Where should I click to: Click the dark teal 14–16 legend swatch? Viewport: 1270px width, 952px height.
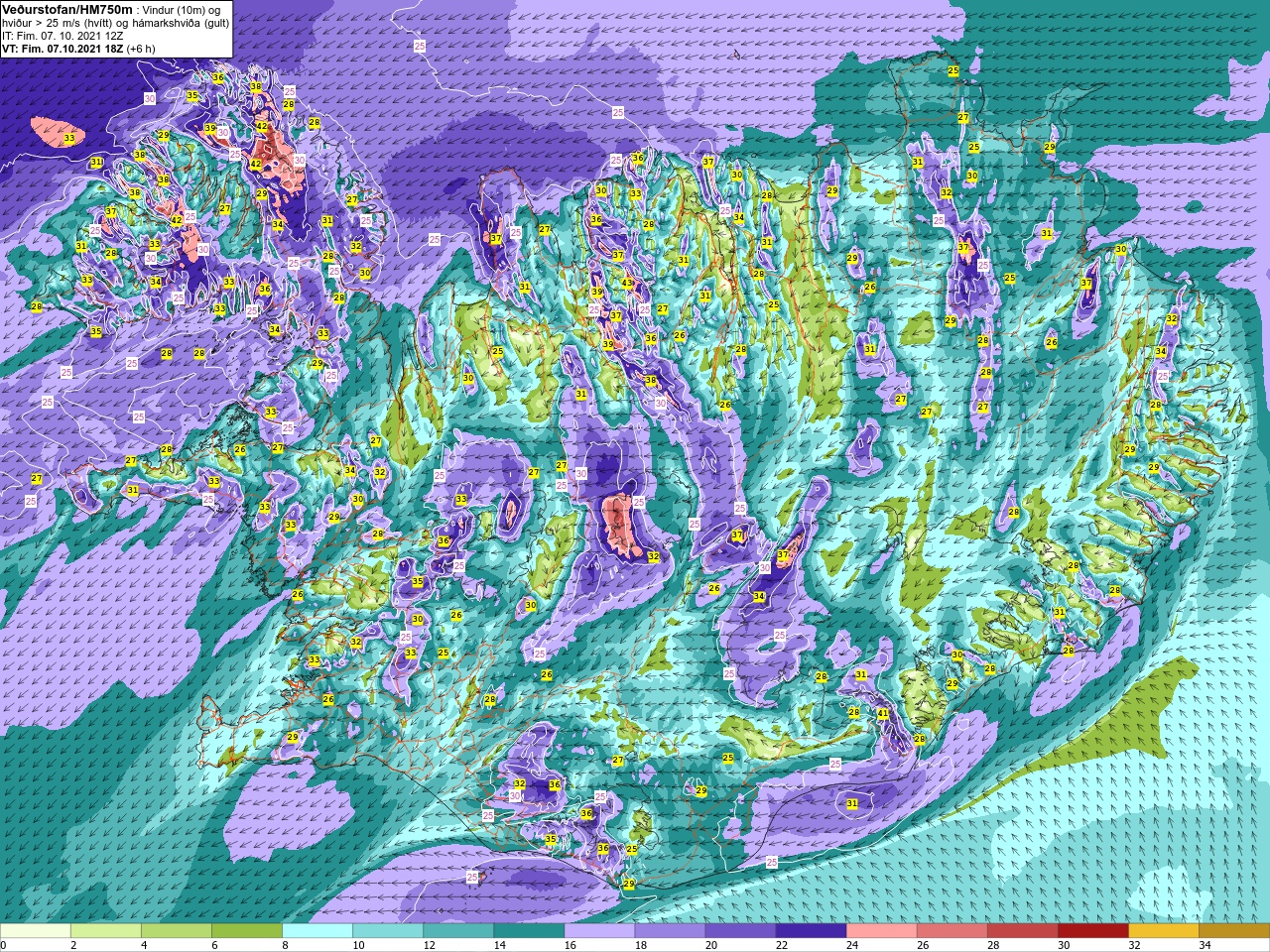(x=529, y=931)
